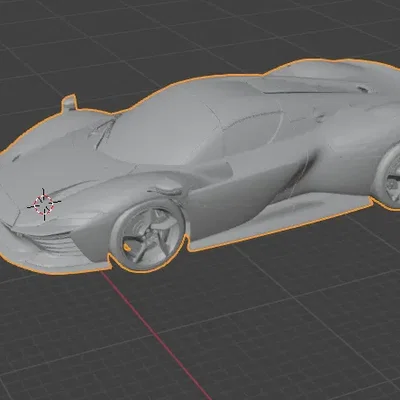The image size is (400, 400).
Task: Click the 3D cursor on the car hood
Action: point(44,204)
